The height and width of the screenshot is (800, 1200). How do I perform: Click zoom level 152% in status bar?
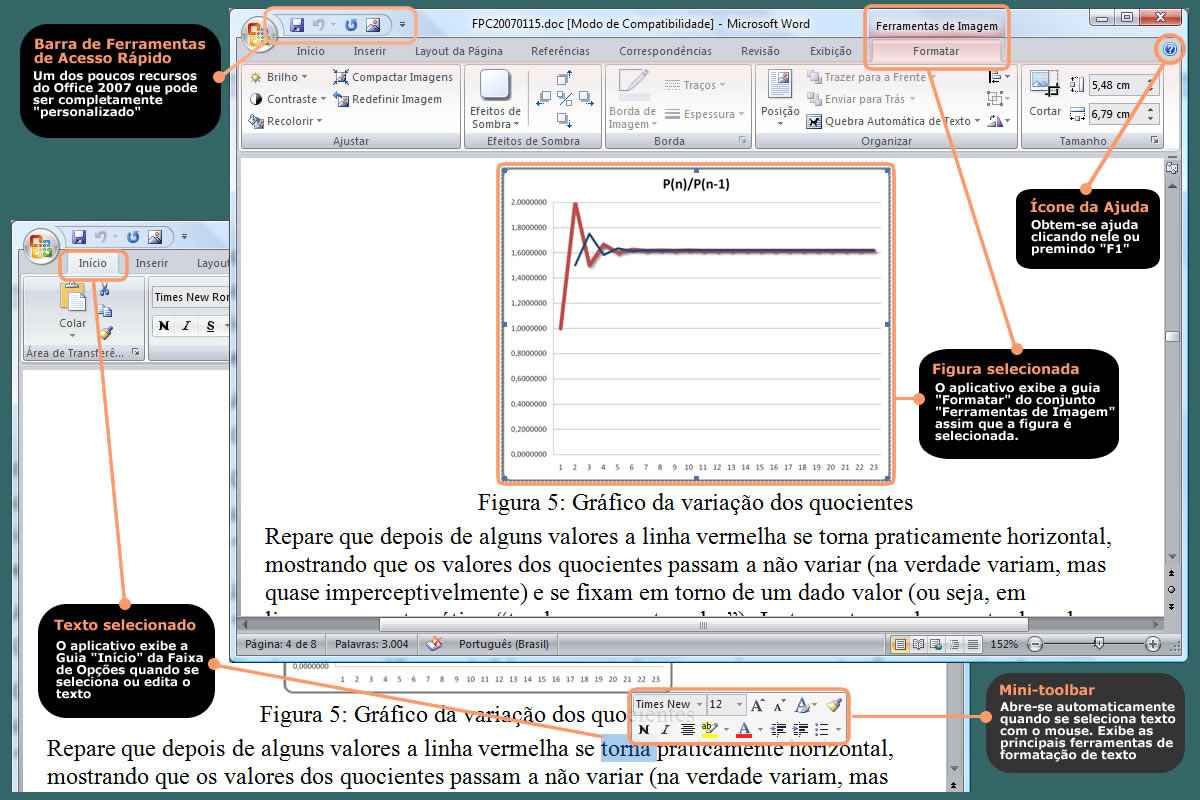click(1005, 645)
